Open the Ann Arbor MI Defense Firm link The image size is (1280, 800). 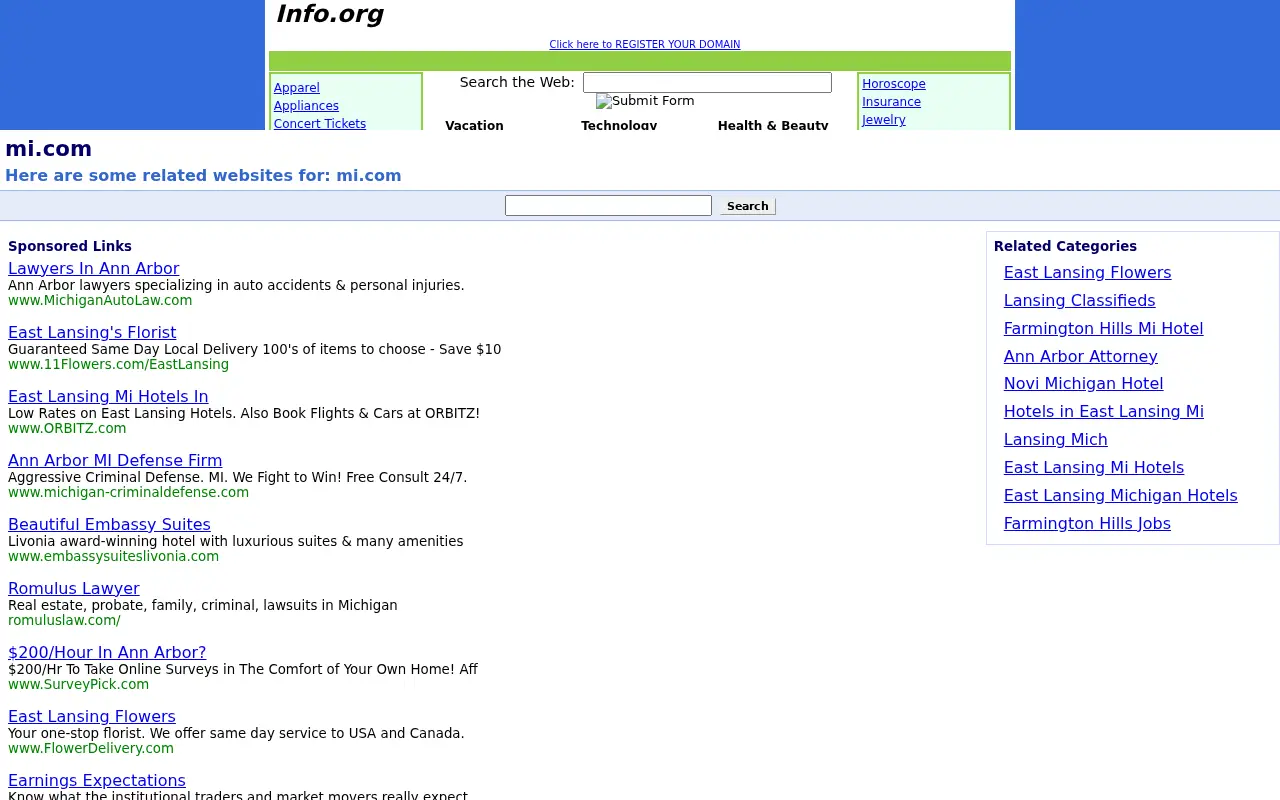click(115, 460)
